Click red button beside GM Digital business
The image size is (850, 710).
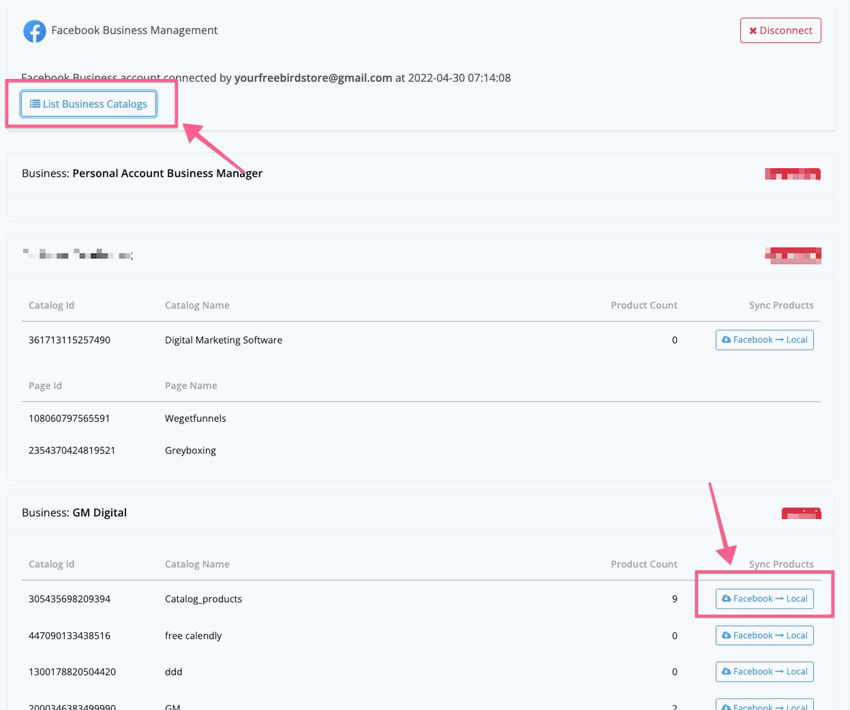click(x=801, y=513)
